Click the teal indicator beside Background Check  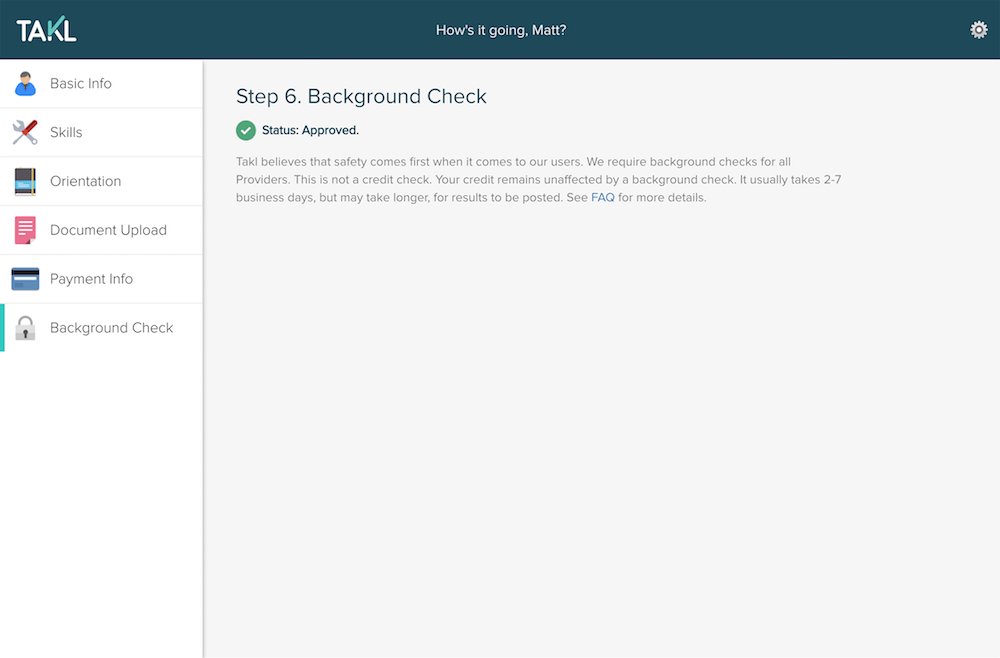tap(2, 328)
